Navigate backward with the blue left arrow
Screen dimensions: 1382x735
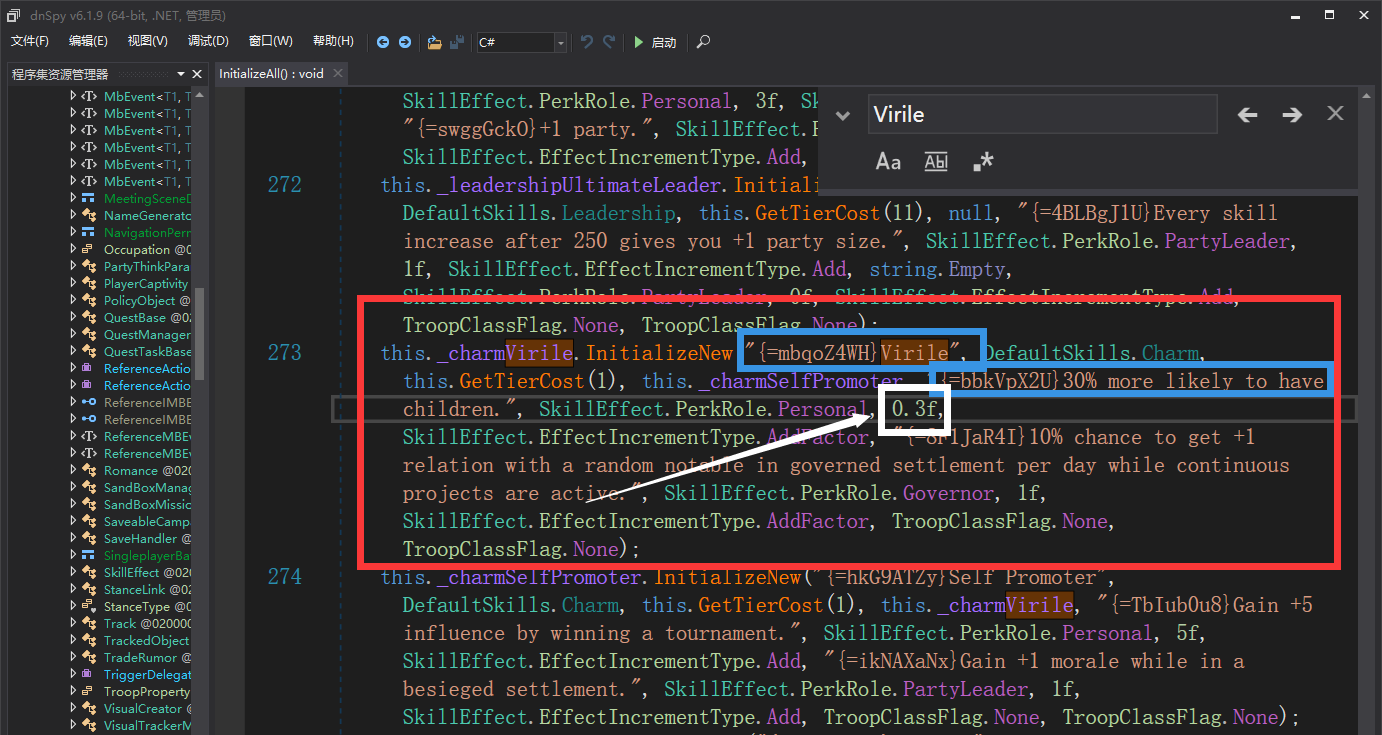383,42
